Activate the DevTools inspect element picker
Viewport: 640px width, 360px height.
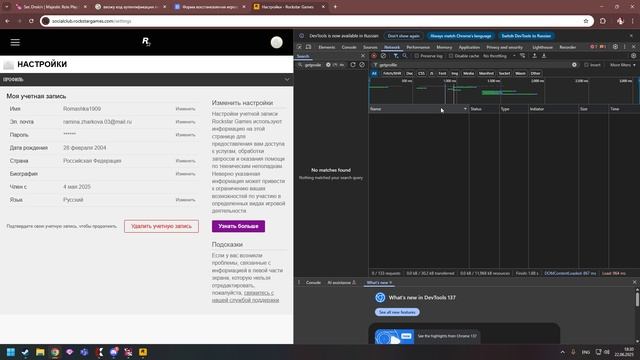299,47
